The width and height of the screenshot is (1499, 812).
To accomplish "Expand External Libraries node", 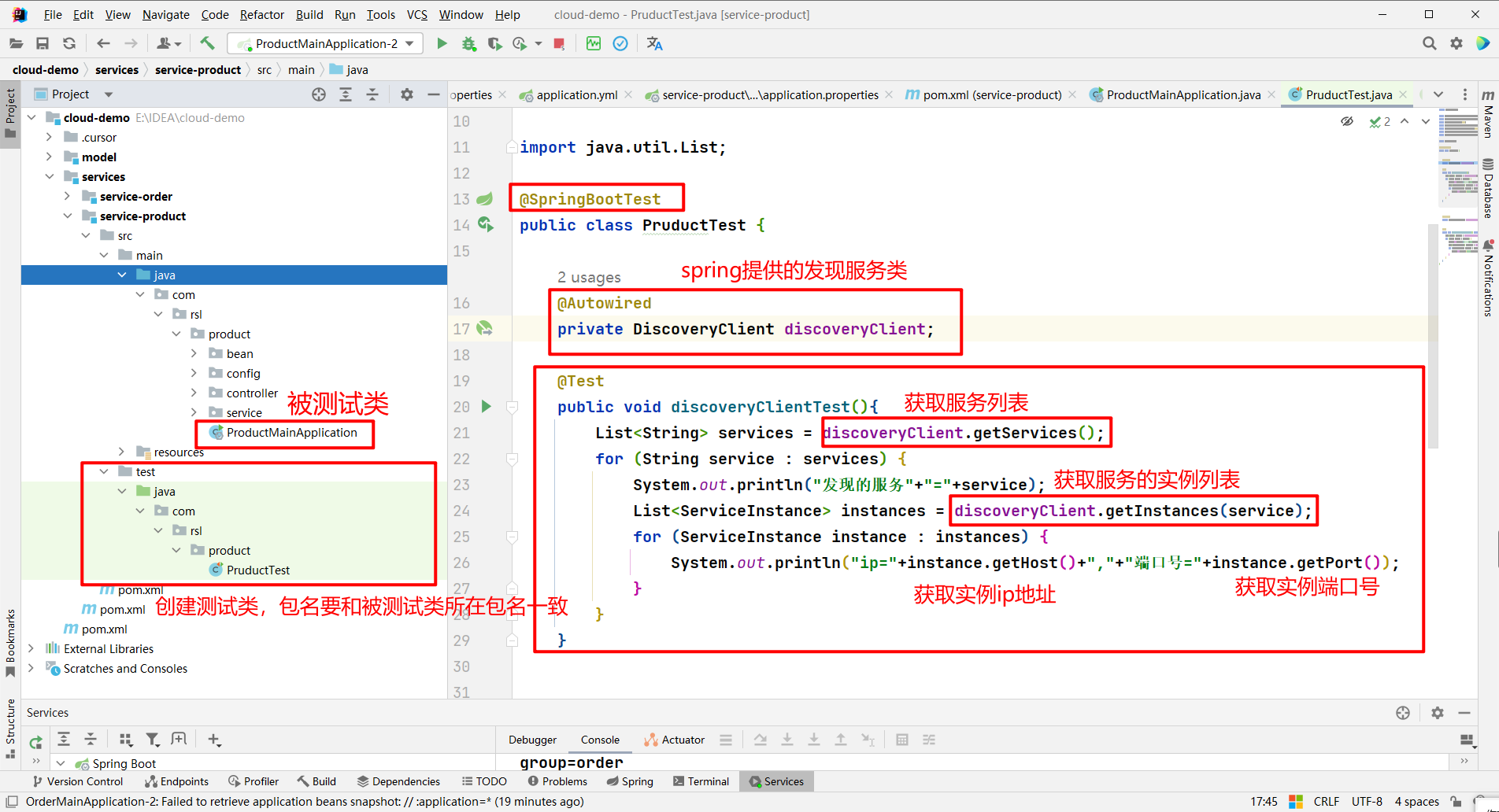I will [31, 648].
